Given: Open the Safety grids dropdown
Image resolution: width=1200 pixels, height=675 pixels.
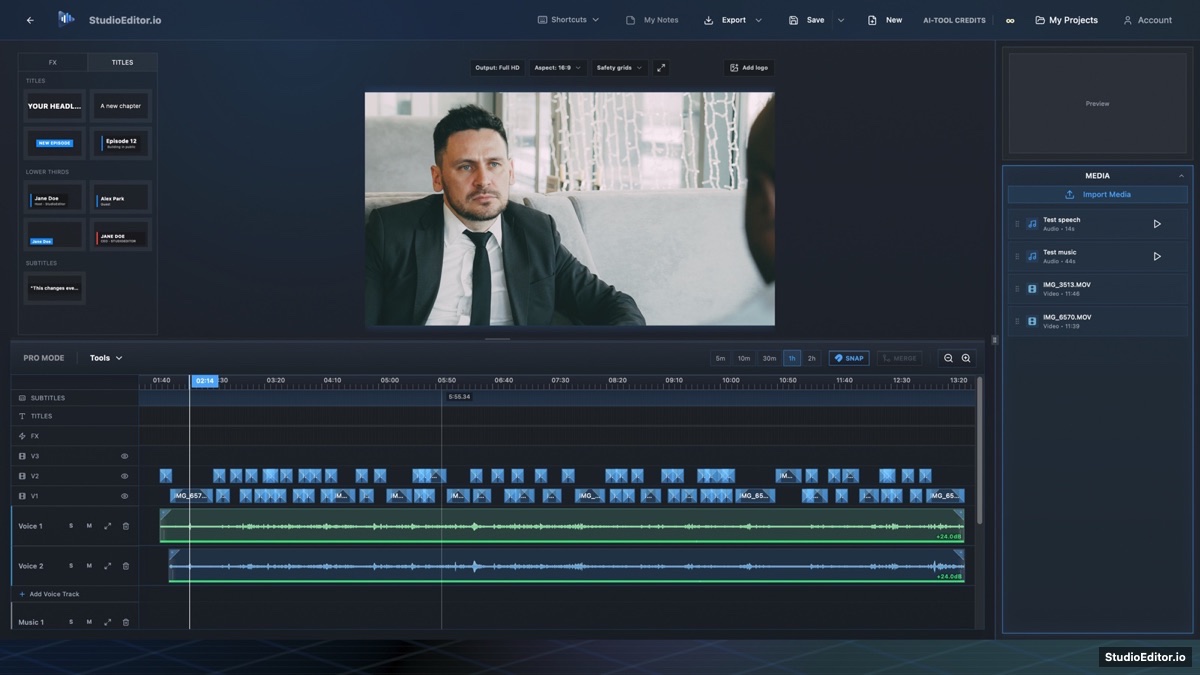Looking at the screenshot, I should (620, 68).
